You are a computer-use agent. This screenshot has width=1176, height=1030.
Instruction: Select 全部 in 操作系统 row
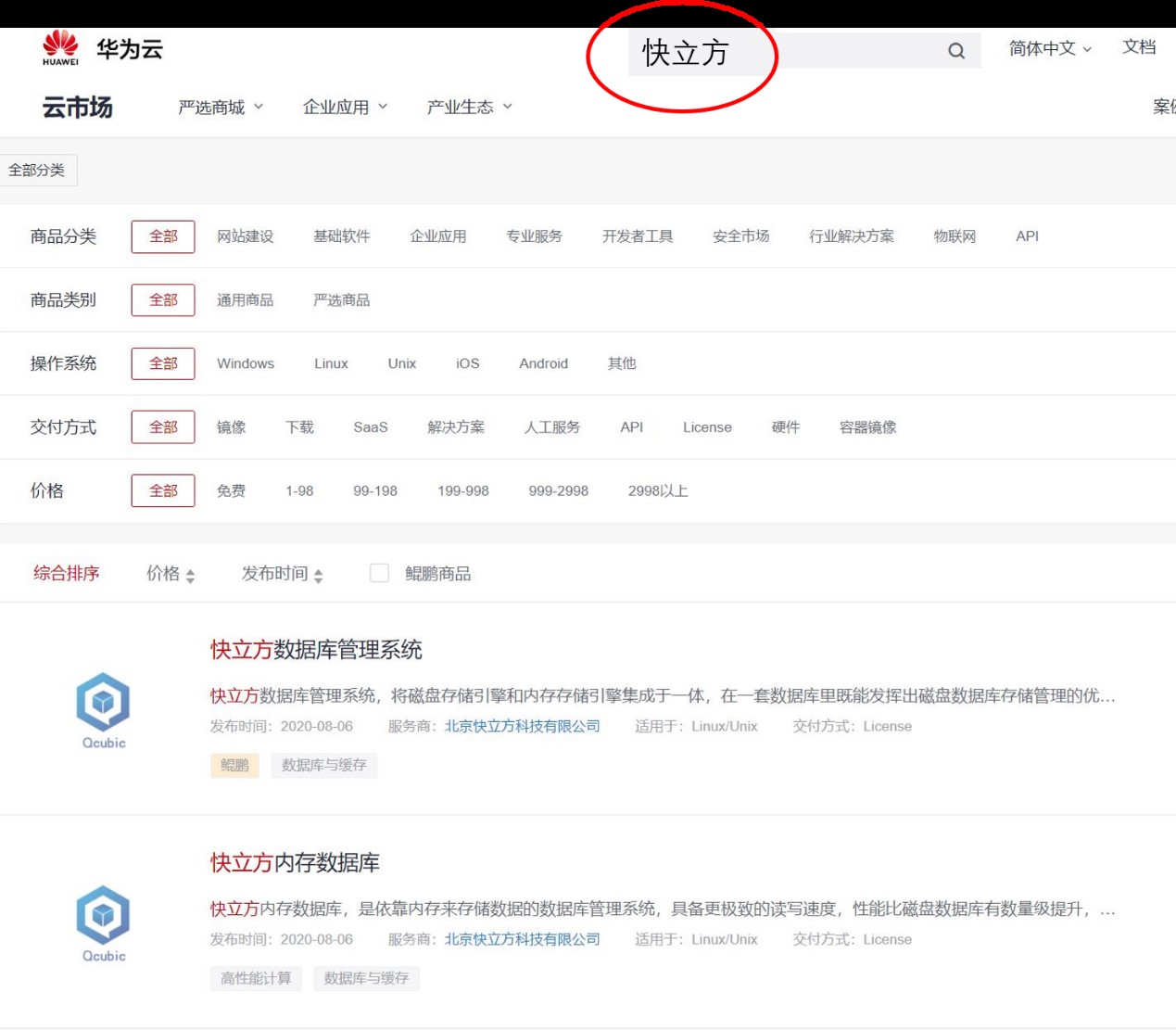(x=163, y=363)
